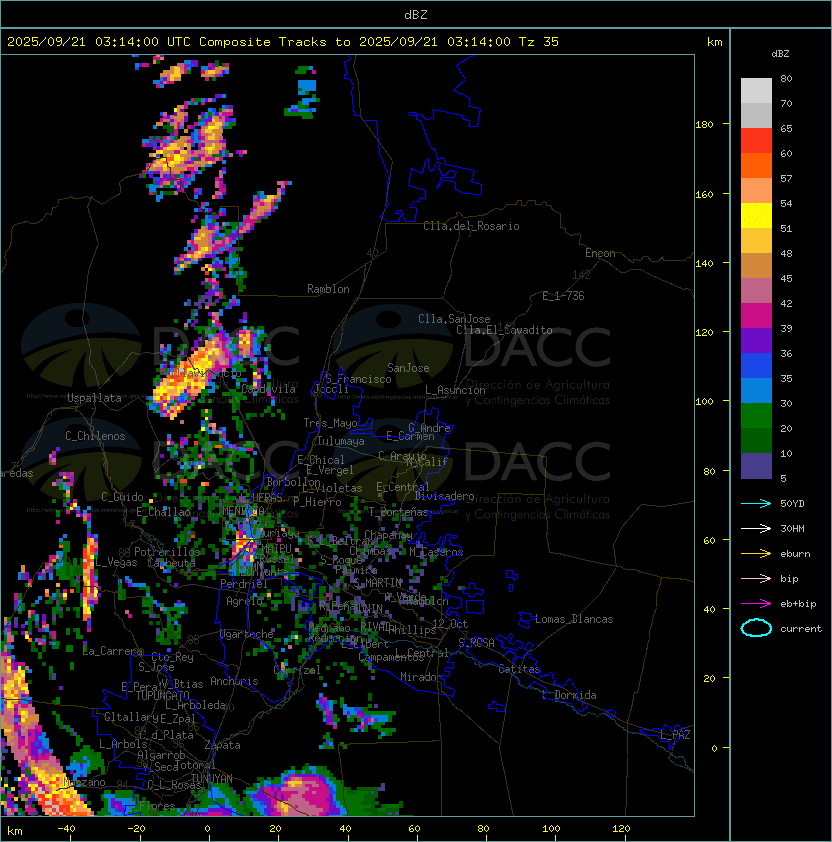Pick the slate 10 dBZ legend swatch
Screen dimensions: 832x842
click(x=756, y=466)
